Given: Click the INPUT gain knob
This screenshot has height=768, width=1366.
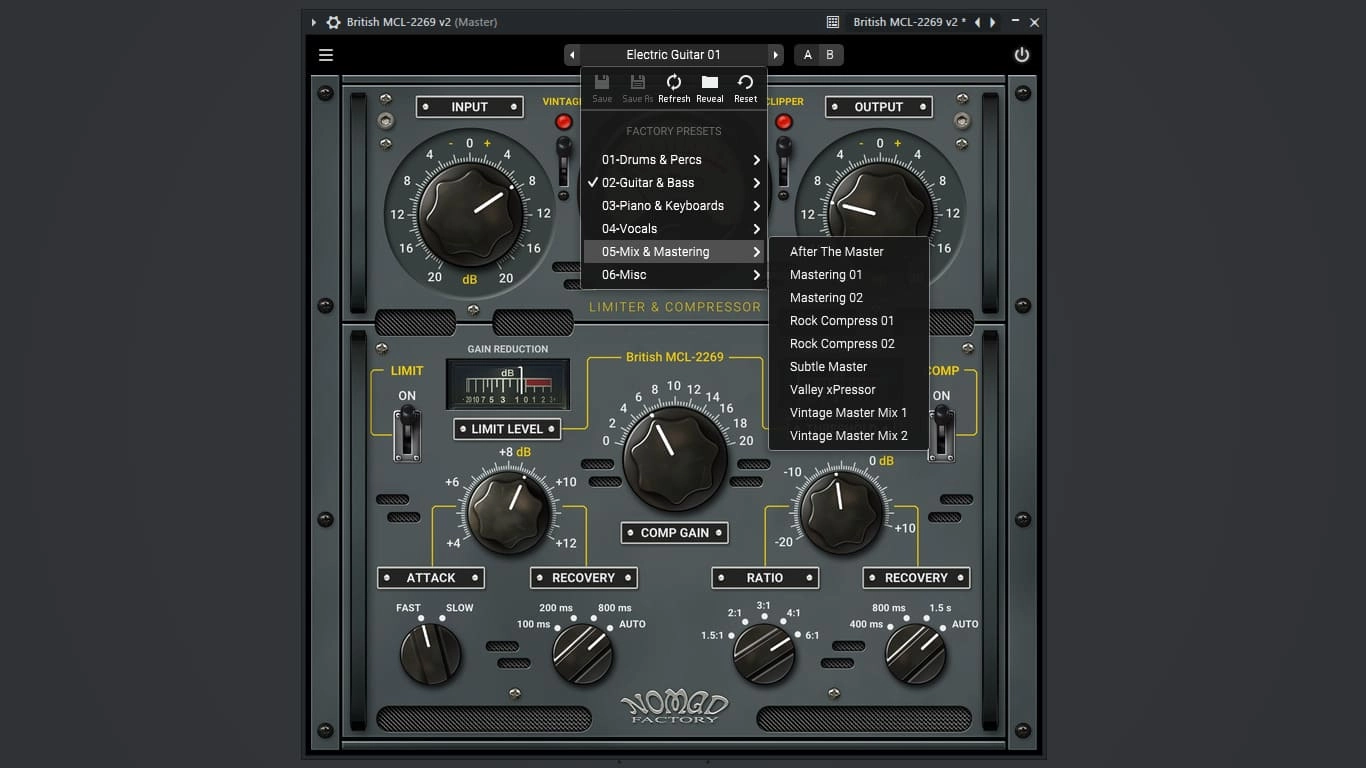Looking at the screenshot, I should tap(470, 213).
